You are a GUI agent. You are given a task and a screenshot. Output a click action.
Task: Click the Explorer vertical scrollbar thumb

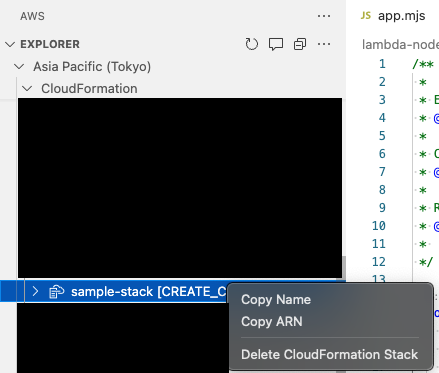click(344, 267)
